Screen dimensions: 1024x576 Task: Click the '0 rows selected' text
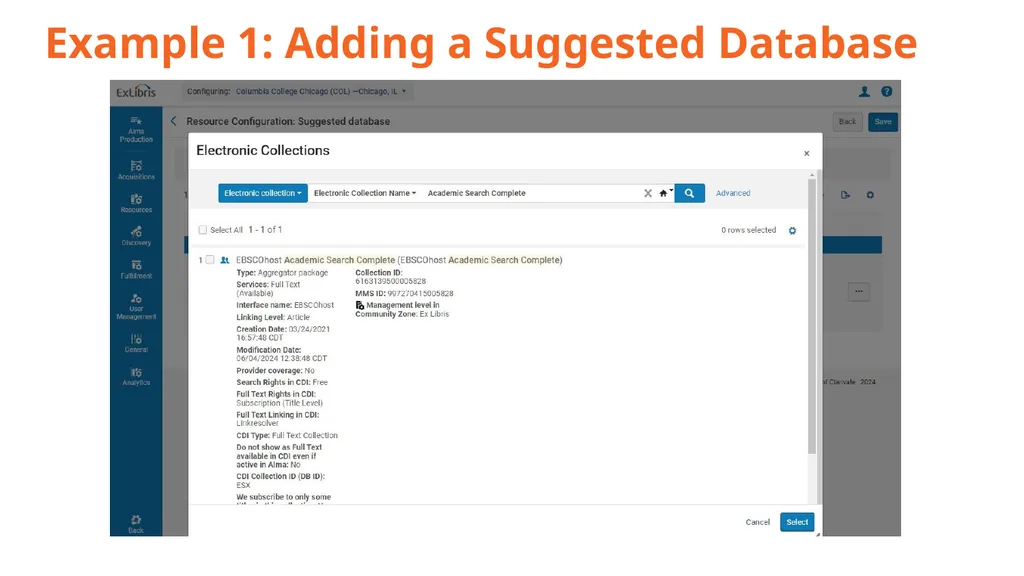pyautogui.click(x=748, y=230)
